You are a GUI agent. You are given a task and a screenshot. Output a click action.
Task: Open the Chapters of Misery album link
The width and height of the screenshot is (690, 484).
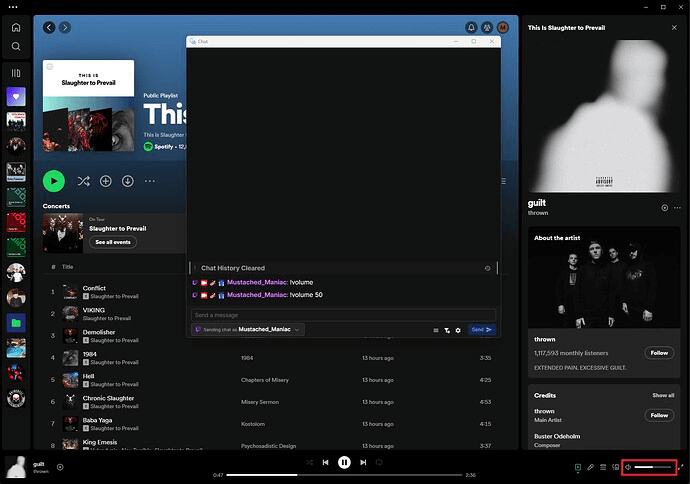tap(265, 380)
